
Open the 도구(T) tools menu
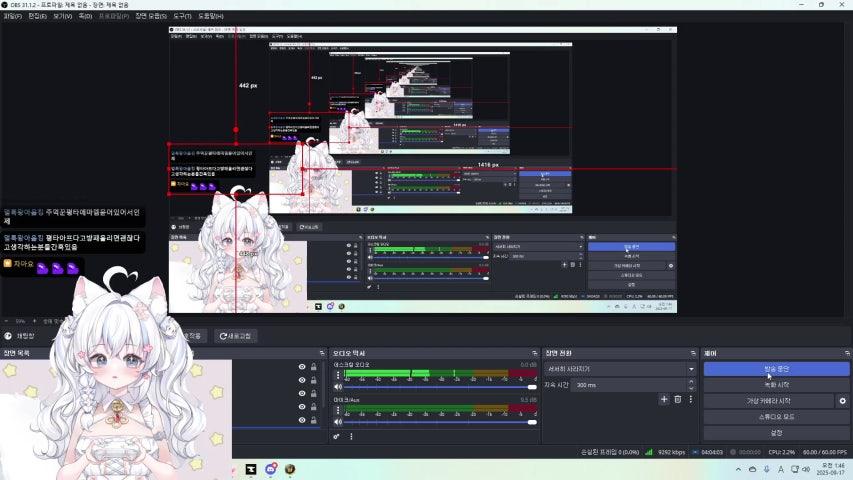tap(182, 16)
